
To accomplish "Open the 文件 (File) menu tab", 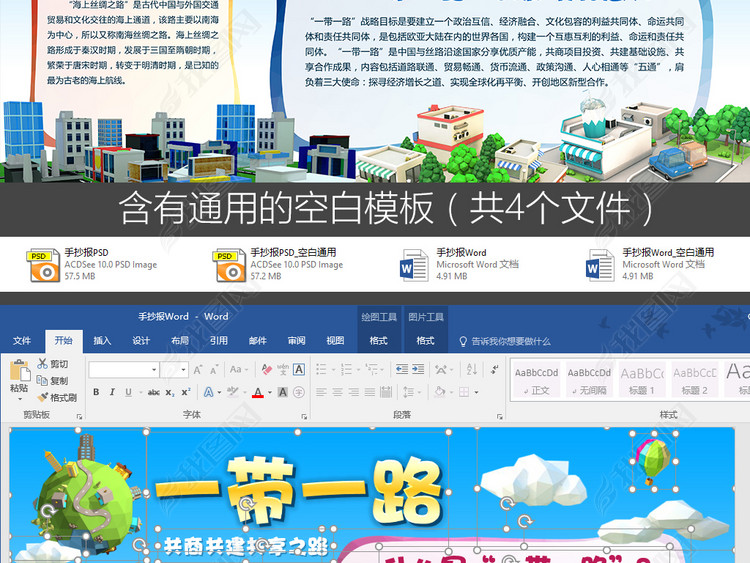I will pos(21,341).
